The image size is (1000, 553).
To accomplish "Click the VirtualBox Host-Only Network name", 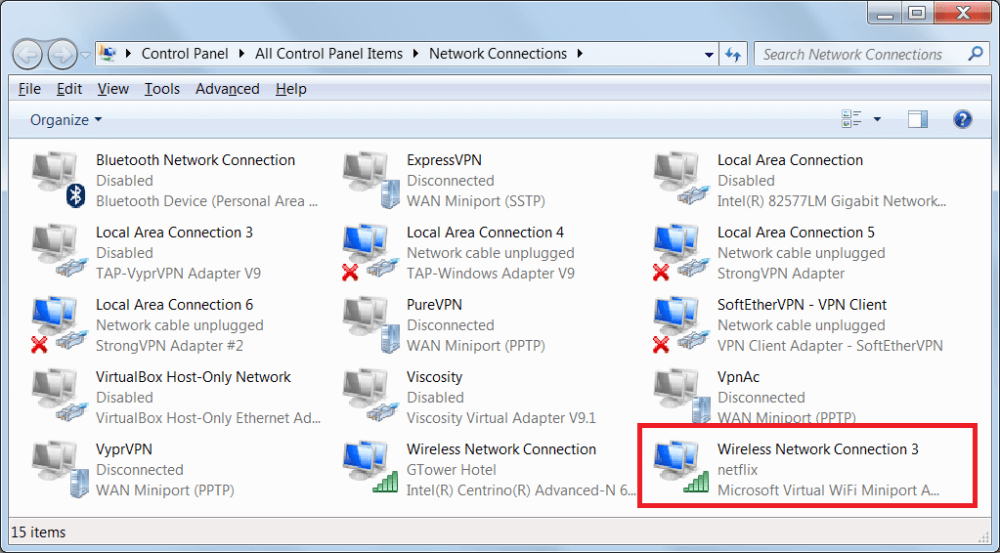I will pyautogui.click(x=193, y=377).
